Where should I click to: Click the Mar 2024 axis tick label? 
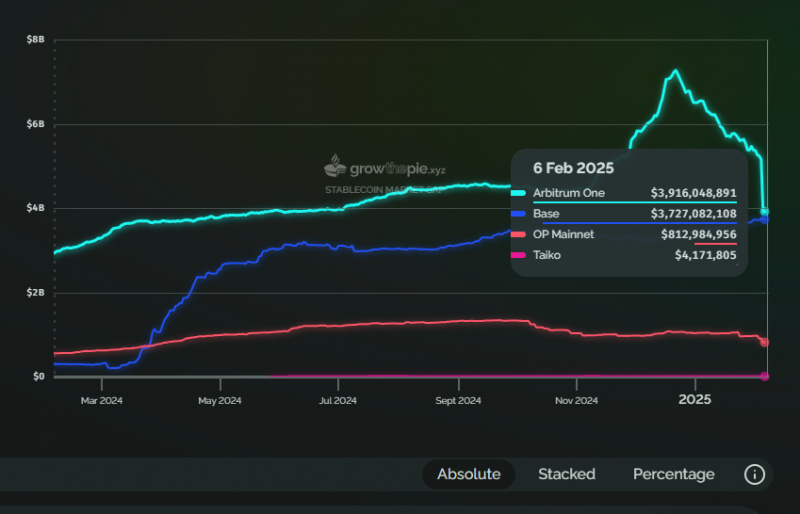click(x=102, y=401)
